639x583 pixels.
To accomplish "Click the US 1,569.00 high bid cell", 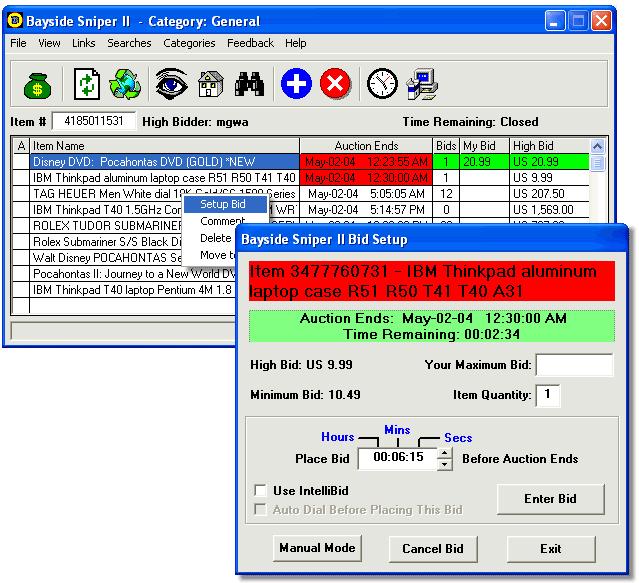I will tap(549, 210).
